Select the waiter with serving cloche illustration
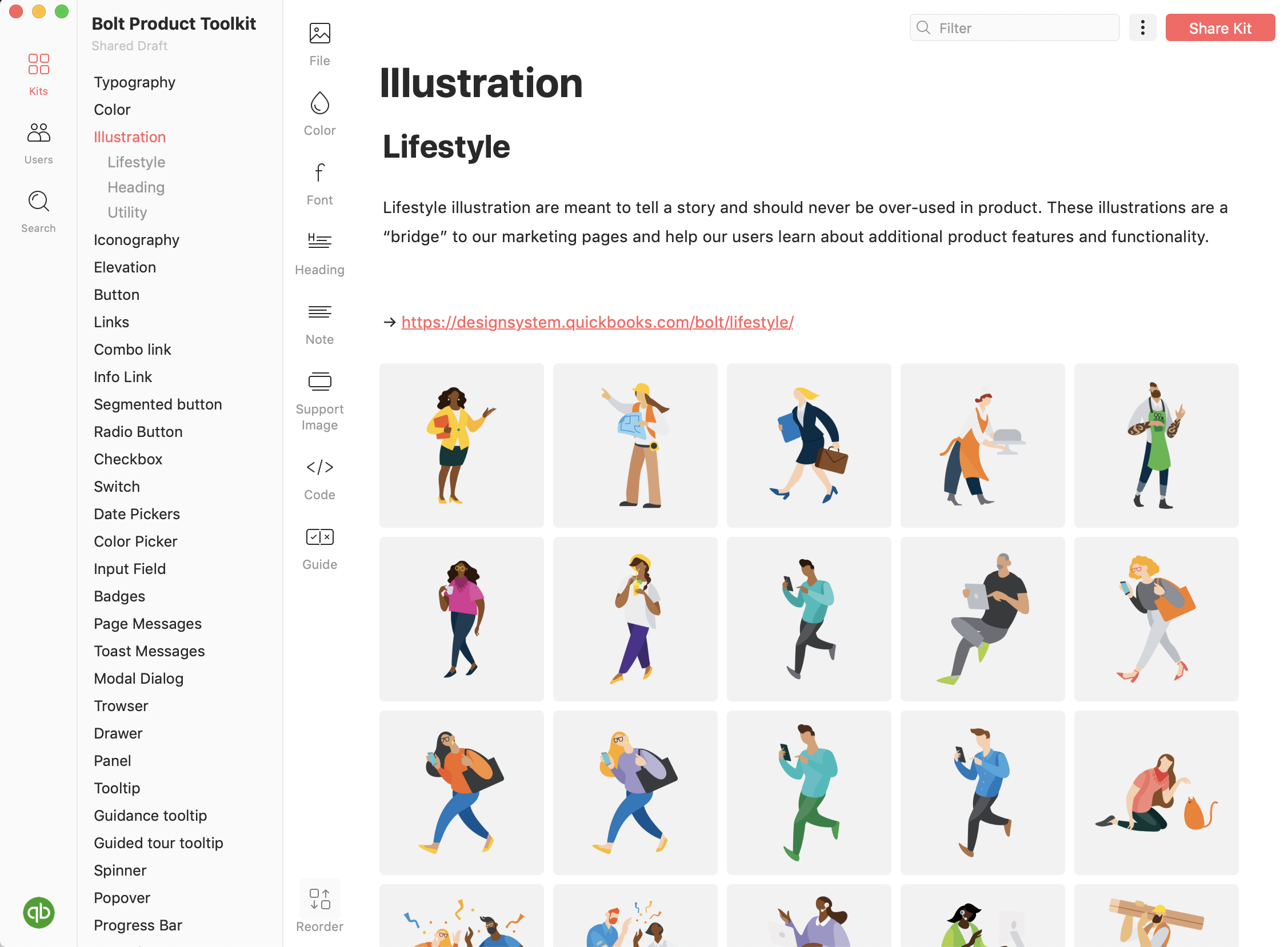This screenshot has height=947, width=1288. (982, 446)
